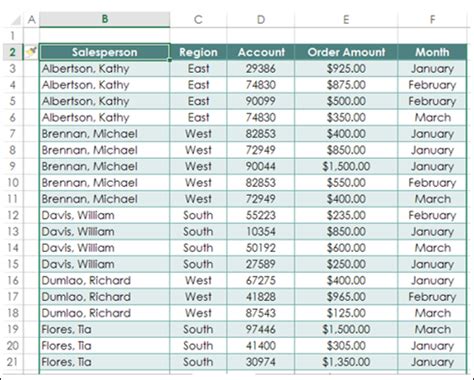Select account cell 55223
Image resolution: width=474 pixels, height=380 pixels.
click(261, 215)
